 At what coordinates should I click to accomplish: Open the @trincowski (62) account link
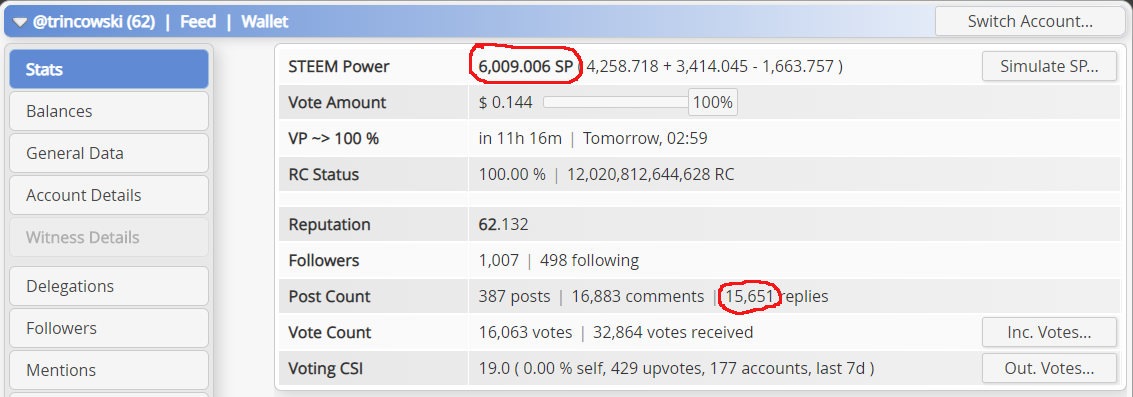click(x=94, y=22)
